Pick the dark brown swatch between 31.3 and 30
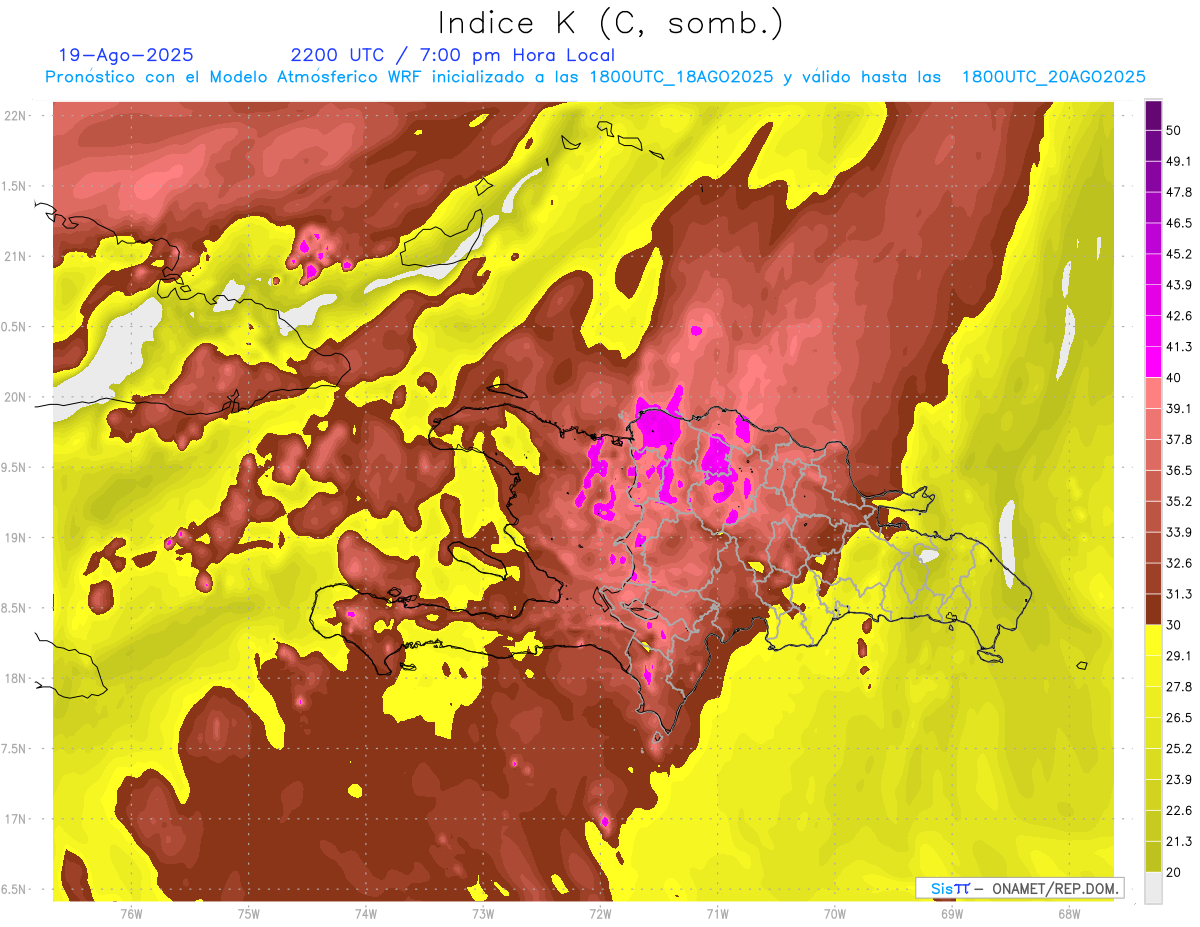 1153,609
